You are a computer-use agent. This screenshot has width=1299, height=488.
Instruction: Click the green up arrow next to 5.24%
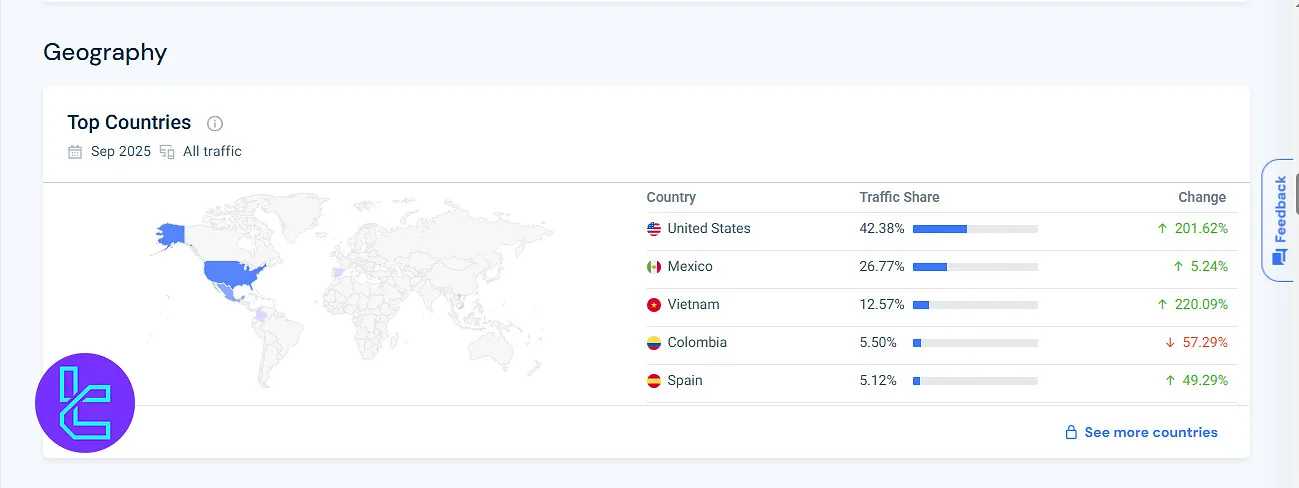1179,267
